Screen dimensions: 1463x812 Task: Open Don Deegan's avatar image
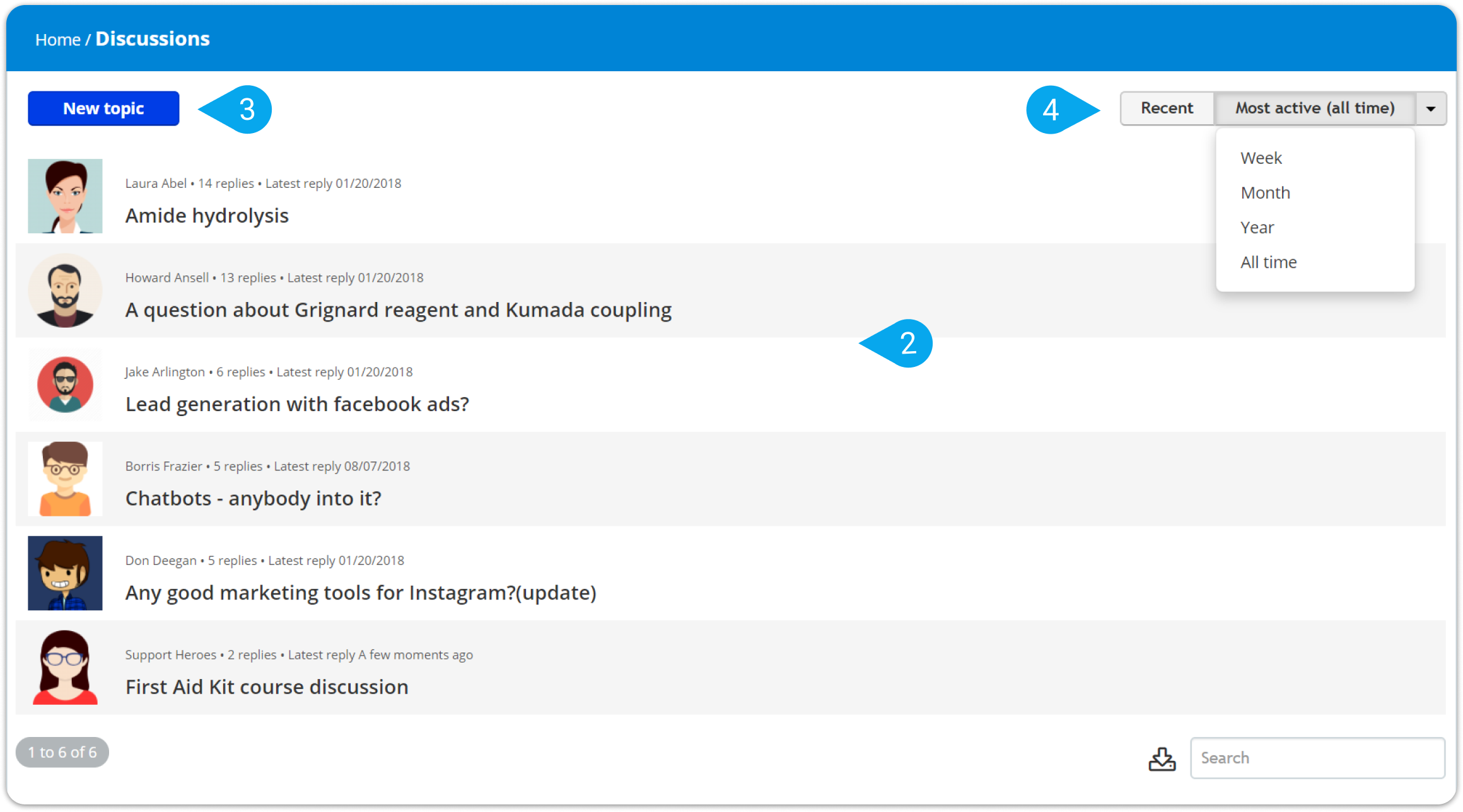tap(65, 573)
